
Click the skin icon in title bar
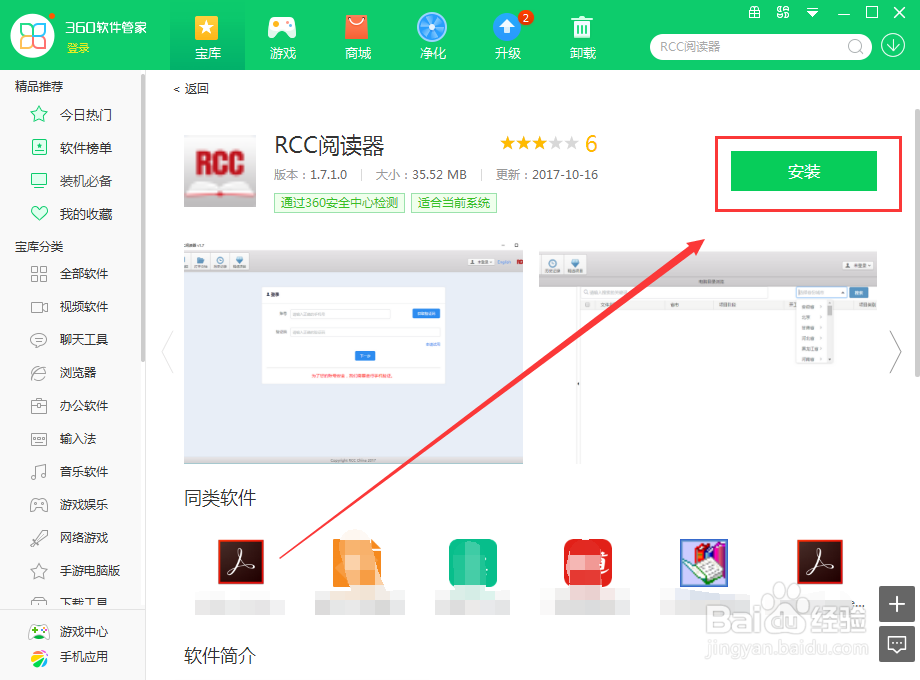[x=783, y=12]
